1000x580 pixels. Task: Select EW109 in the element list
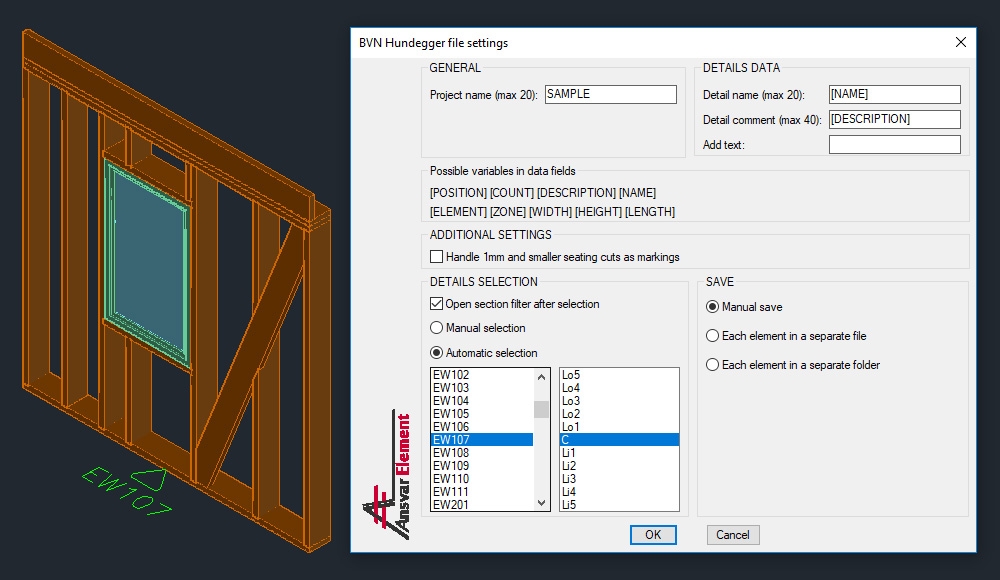[482, 466]
